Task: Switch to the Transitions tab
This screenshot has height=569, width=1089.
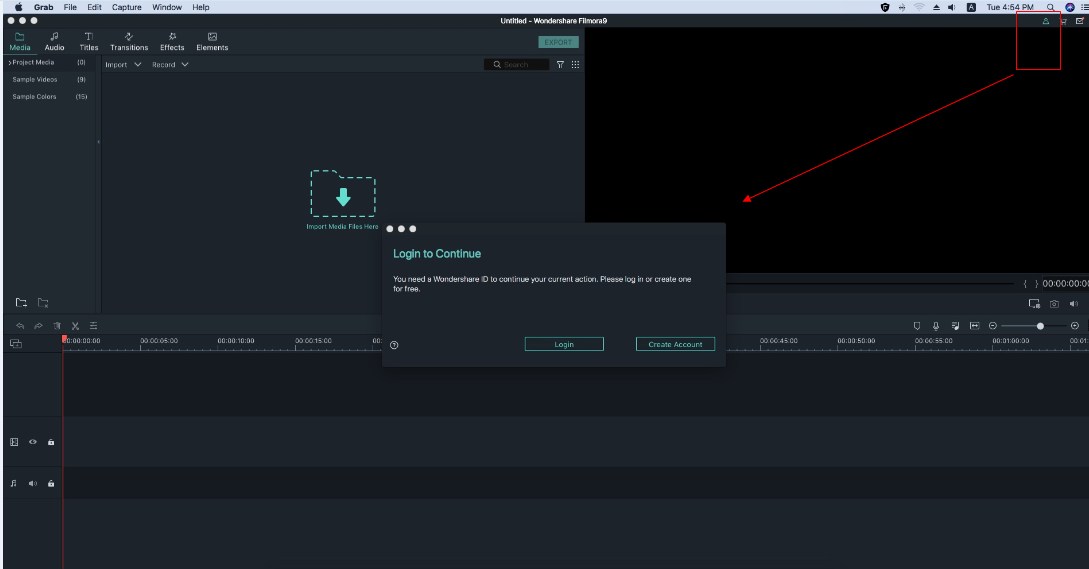Action: click(x=129, y=42)
